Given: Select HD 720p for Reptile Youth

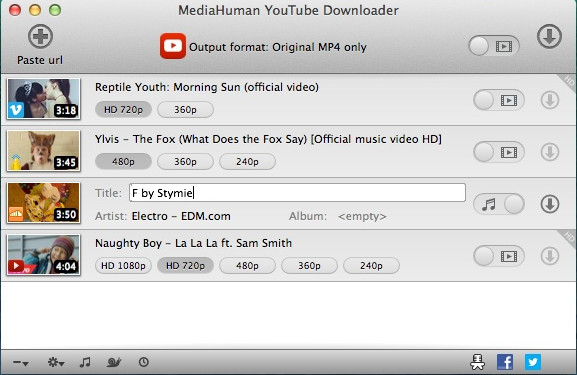Looking at the screenshot, I should 123,110.
